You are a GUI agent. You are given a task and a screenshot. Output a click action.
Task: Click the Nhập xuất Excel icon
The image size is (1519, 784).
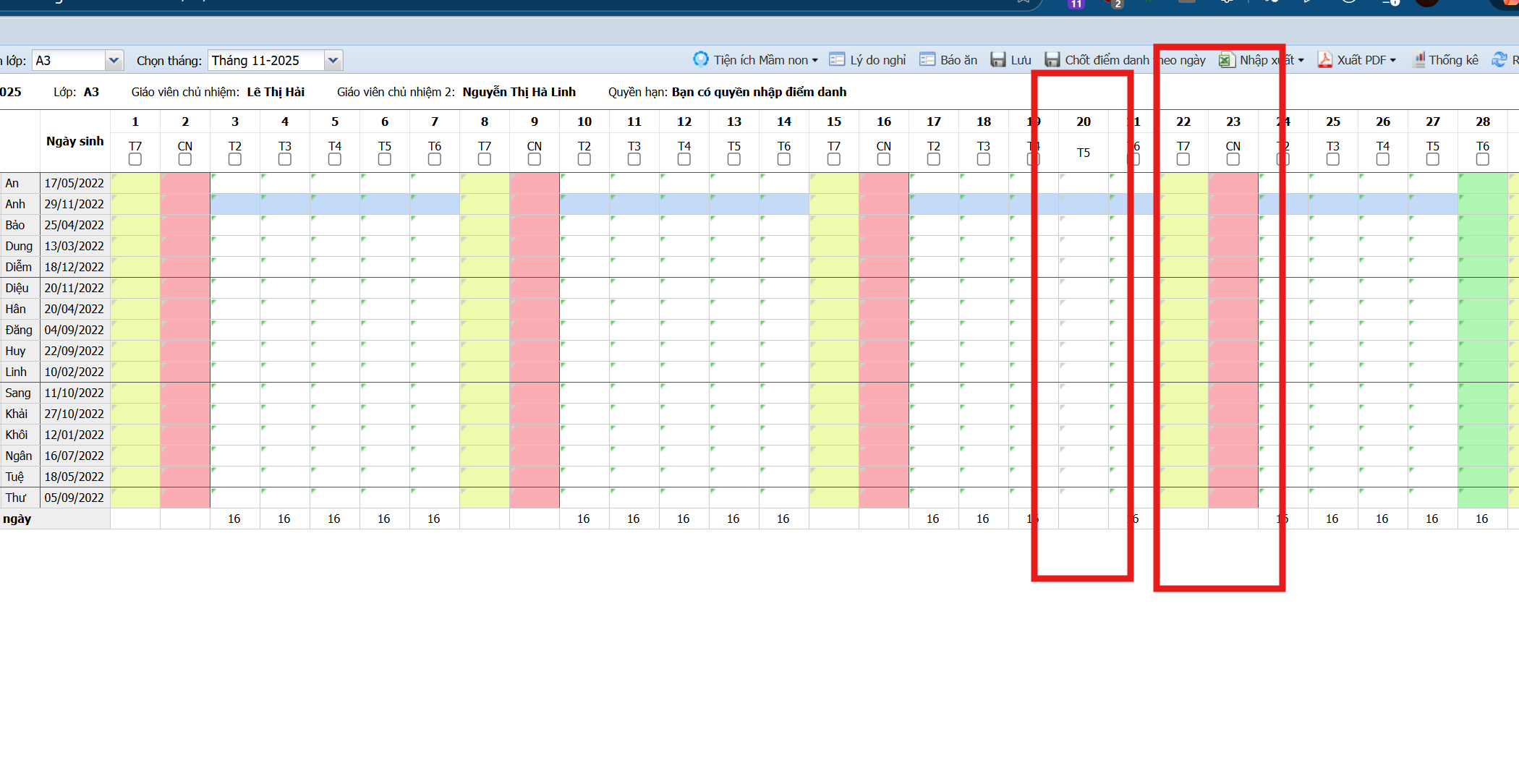coord(1226,60)
